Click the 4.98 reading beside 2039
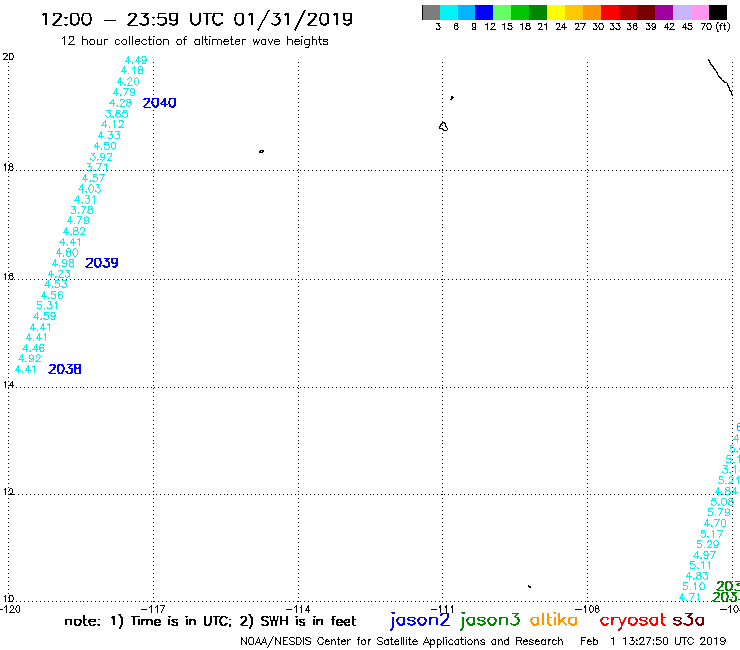 coord(63,263)
